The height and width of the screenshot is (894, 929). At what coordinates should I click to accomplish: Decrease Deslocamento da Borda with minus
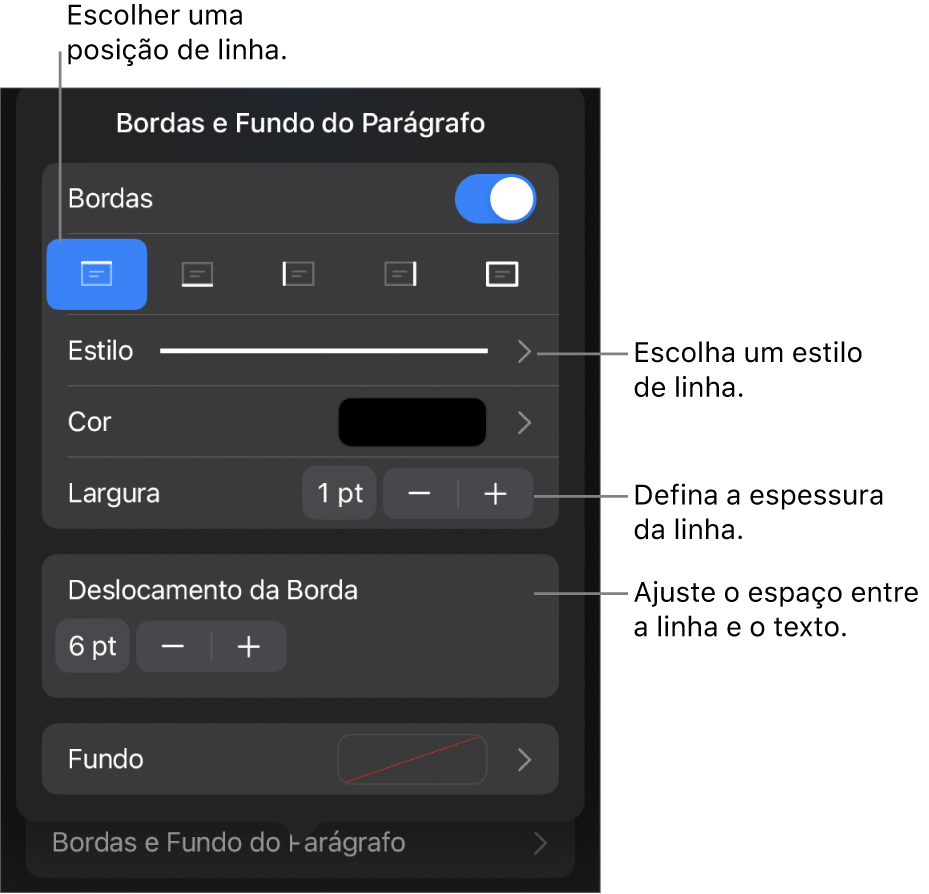[173, 646]
